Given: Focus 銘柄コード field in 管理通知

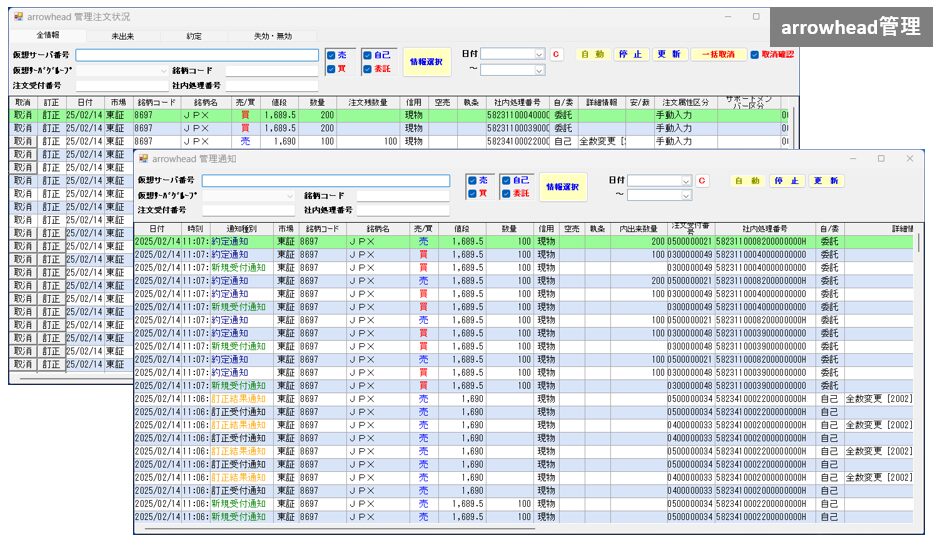Looking at the screenshot, I should point(403,196).
